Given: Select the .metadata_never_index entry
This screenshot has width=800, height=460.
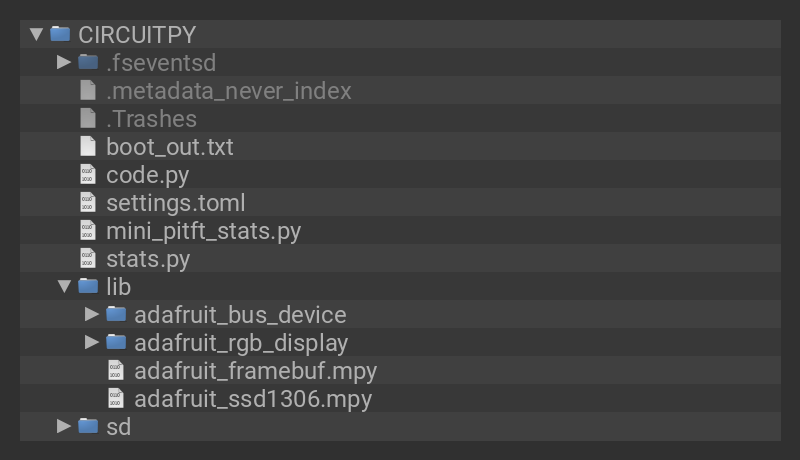Looking at the screenshot, I should click(229, 90).
